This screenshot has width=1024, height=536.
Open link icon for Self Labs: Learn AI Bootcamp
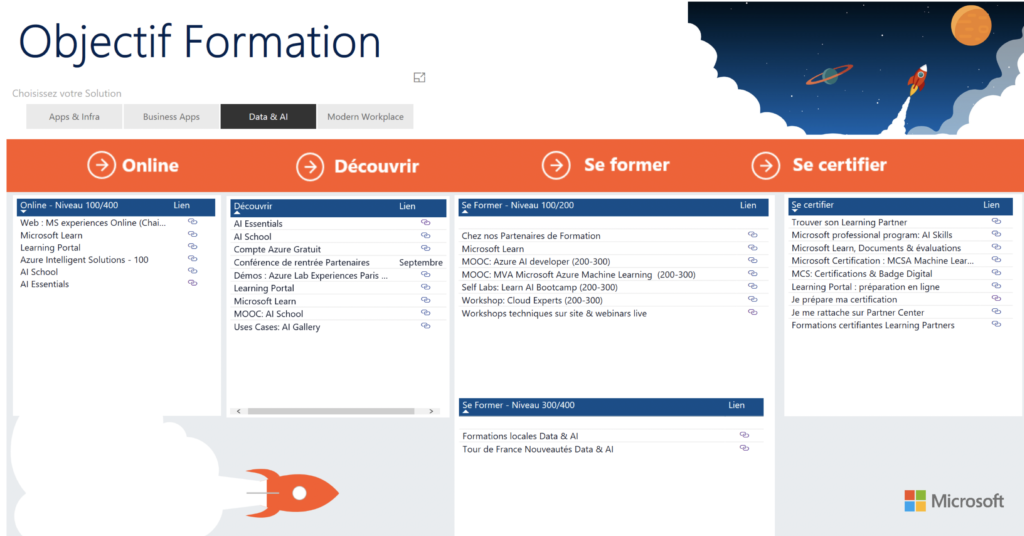[x=752, y=287]
